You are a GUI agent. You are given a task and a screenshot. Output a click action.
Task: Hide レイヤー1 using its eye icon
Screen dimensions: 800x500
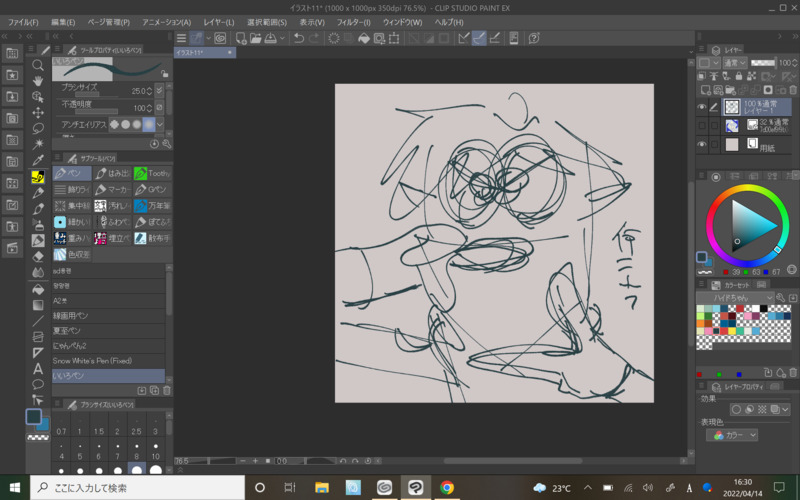click(x=702, y=107)
